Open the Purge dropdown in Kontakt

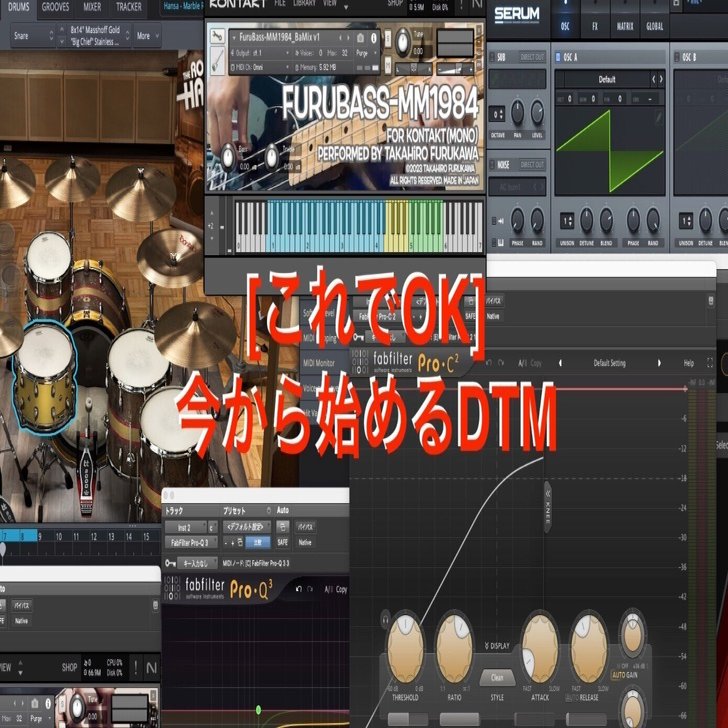point(368,53)
